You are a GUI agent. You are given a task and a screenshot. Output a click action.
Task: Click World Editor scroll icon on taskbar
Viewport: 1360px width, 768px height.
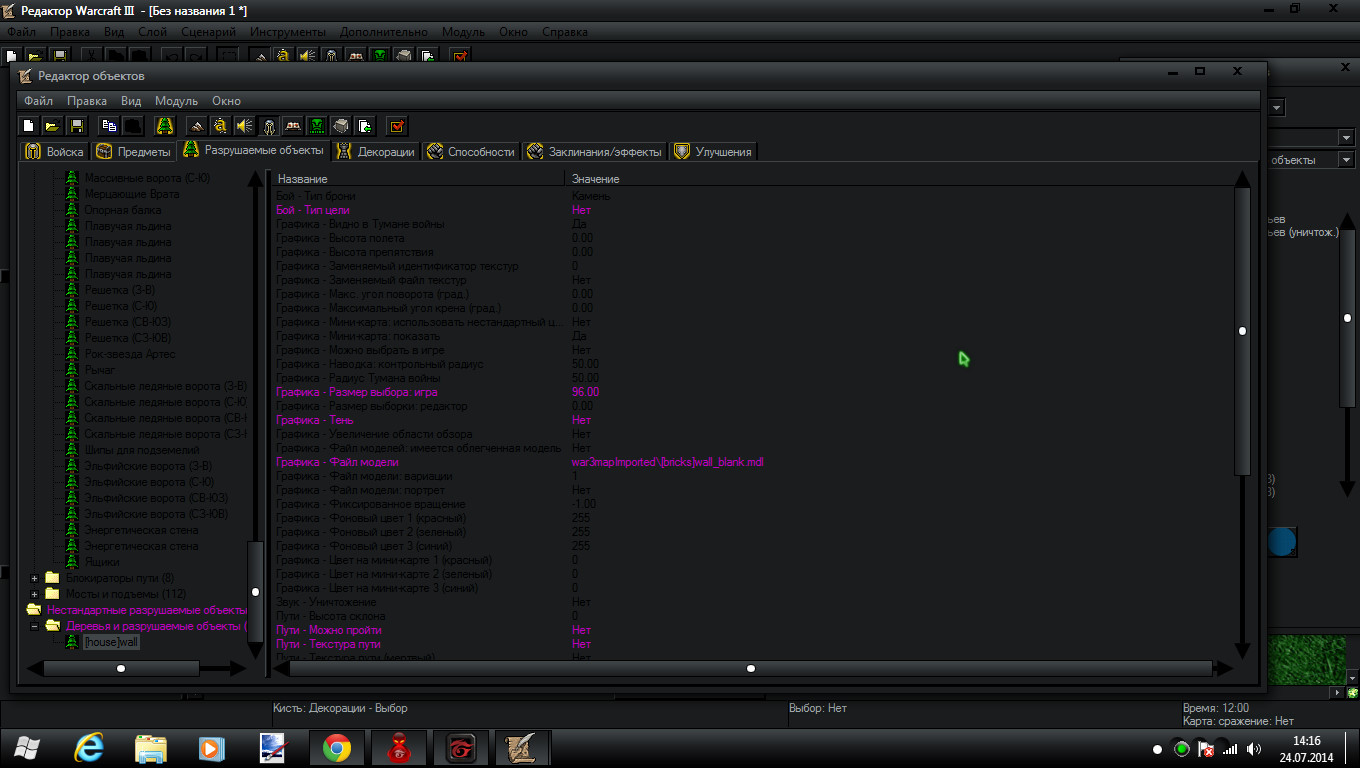(523, 748)
